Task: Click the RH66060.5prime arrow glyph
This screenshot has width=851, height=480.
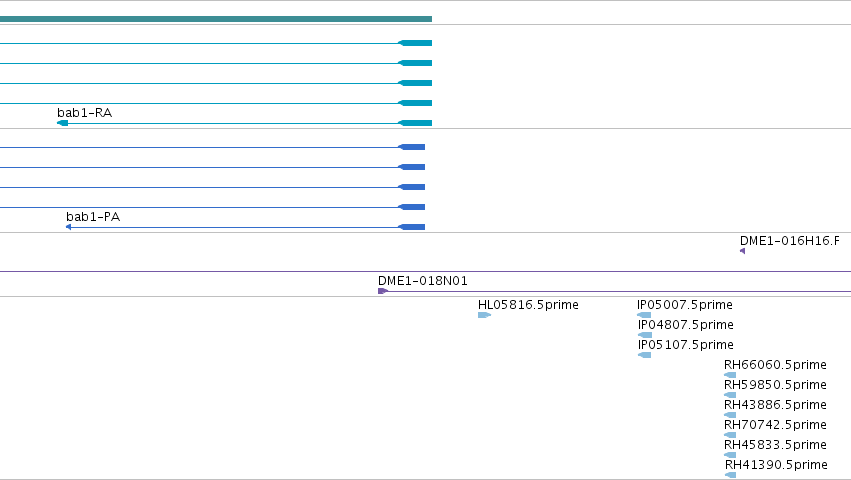Action: 730,375
